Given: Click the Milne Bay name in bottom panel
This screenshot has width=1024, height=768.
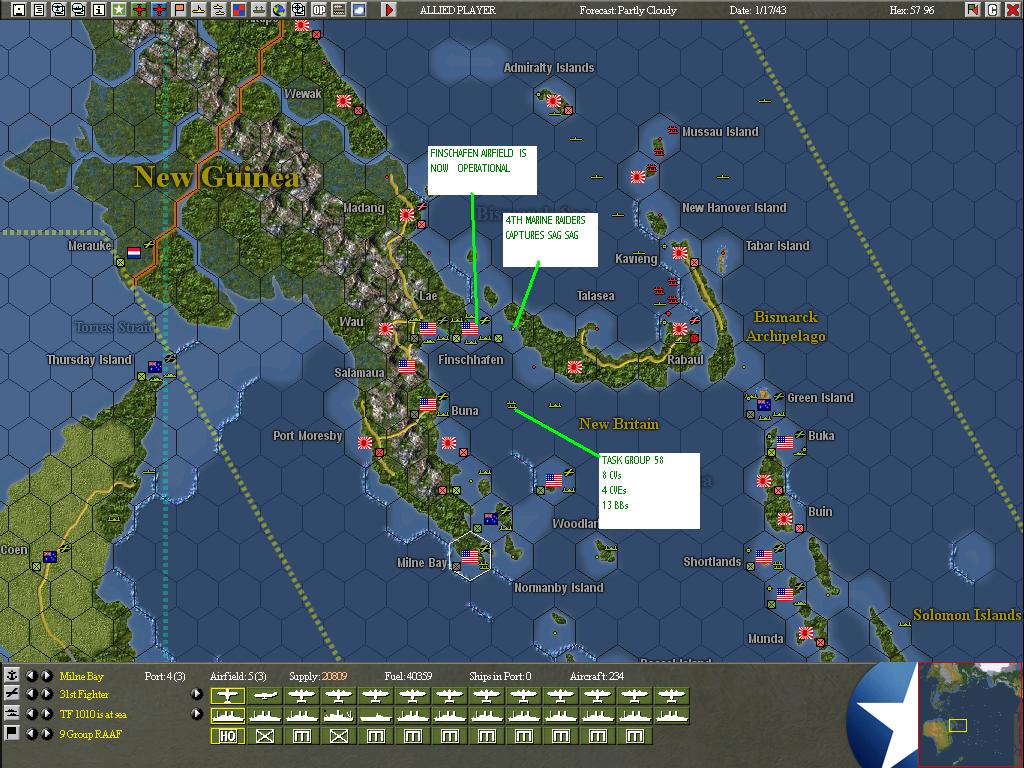Looking at the screenshot, I should click(82, 676).
